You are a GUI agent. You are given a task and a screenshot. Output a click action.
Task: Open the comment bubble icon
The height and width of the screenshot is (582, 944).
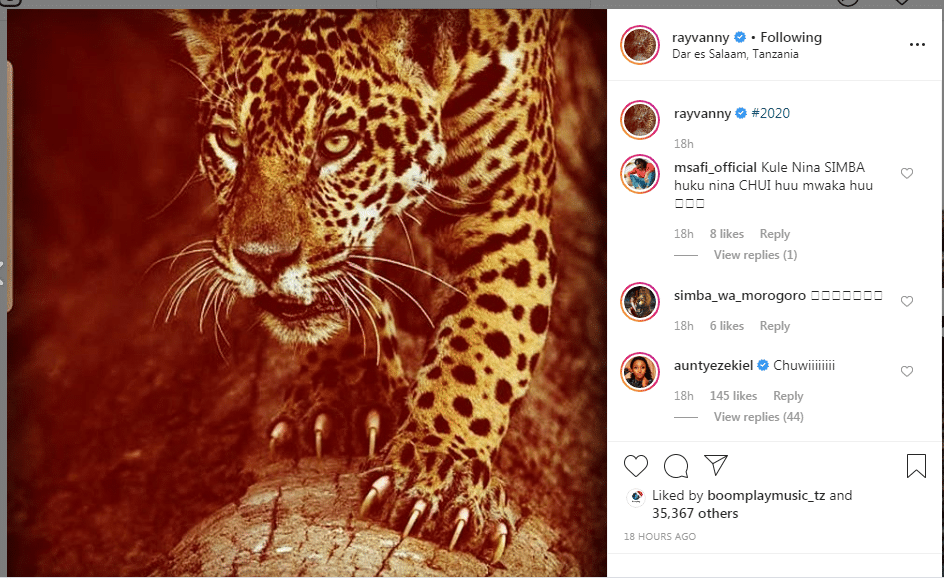coord(676,465)
